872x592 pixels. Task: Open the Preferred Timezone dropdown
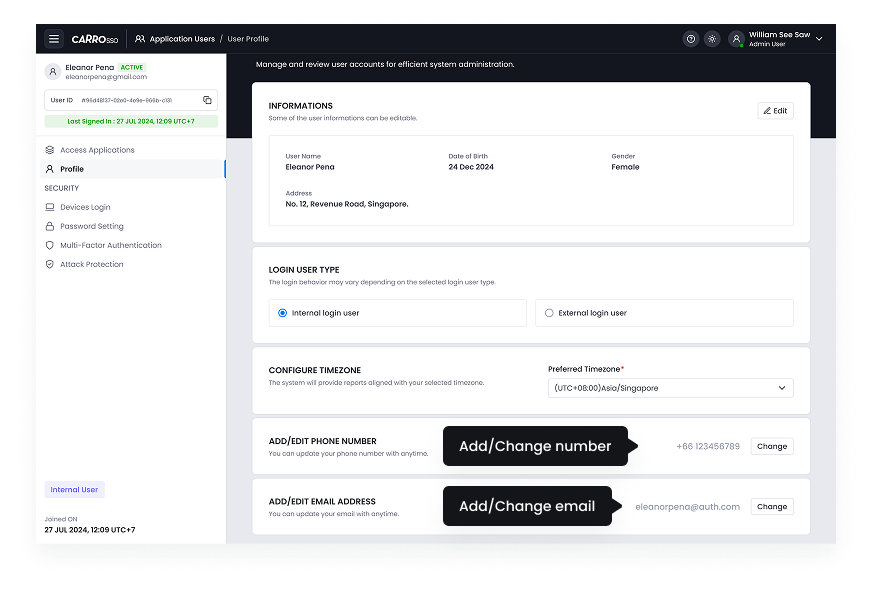669,387
